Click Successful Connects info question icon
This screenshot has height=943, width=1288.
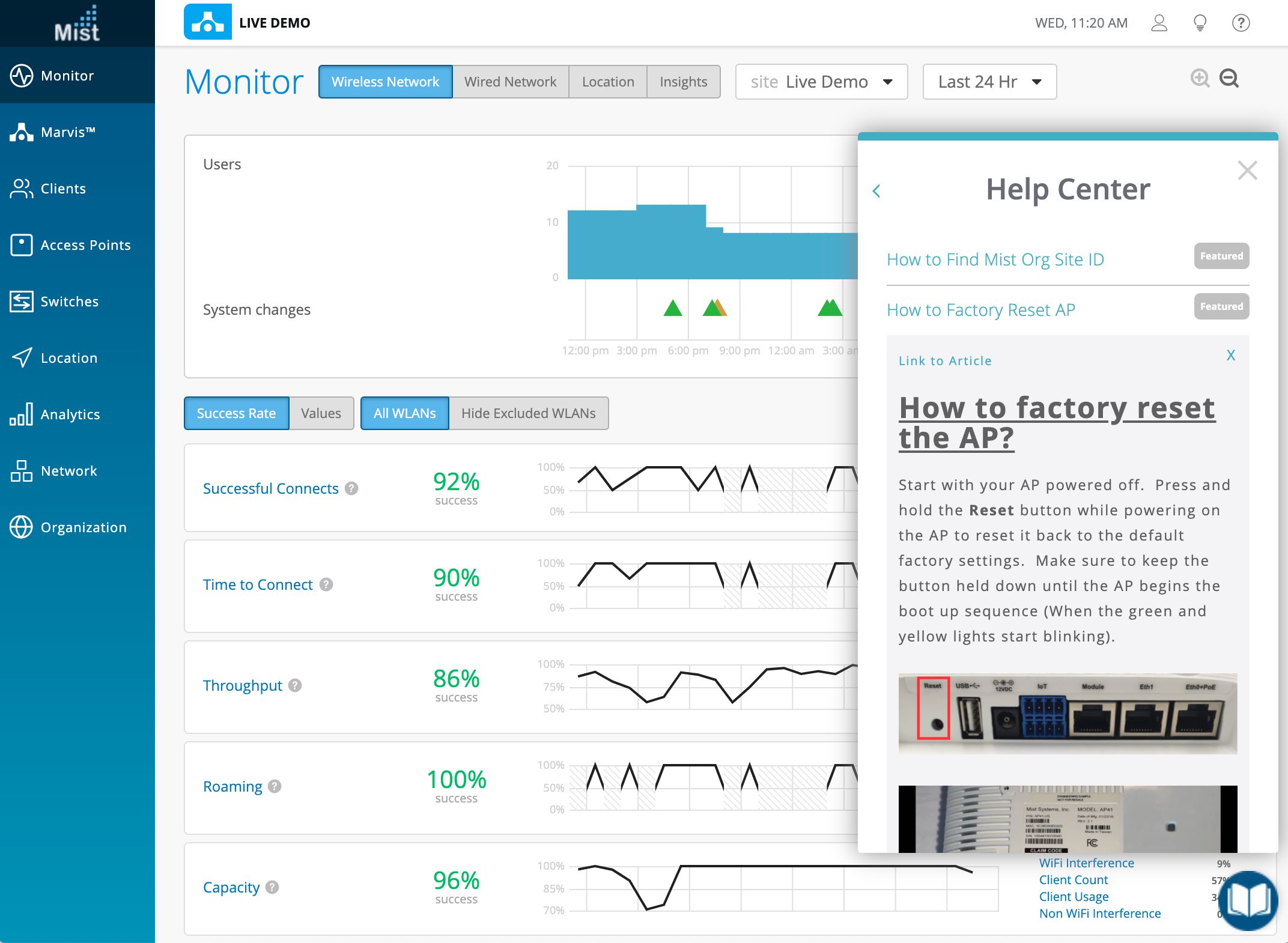[x=352, y=488]
